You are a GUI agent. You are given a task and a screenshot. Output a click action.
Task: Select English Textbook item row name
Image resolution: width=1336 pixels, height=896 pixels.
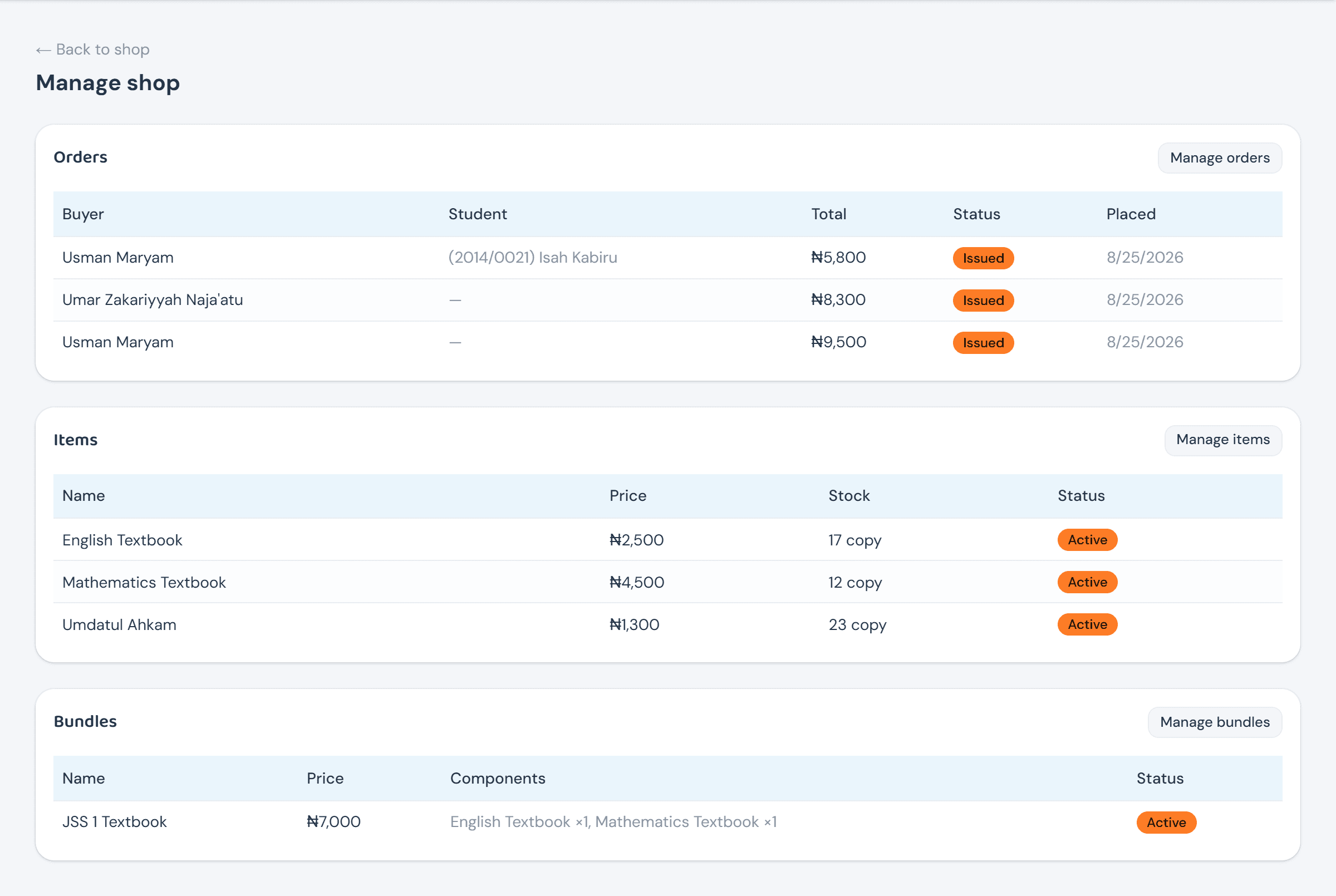[x=122, y=539]
